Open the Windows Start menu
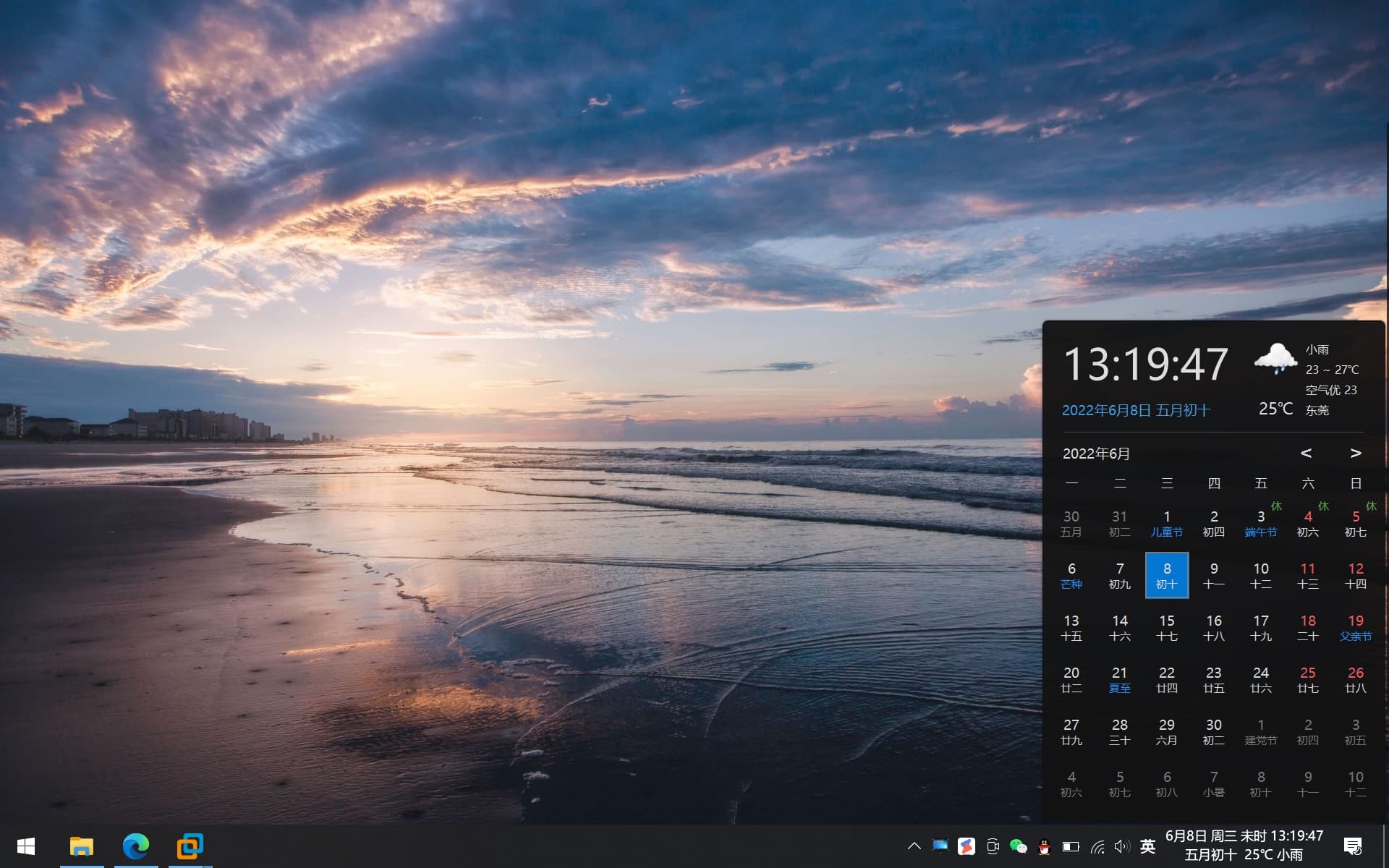This screenshot has width=1389, height=868. (26, 846)
